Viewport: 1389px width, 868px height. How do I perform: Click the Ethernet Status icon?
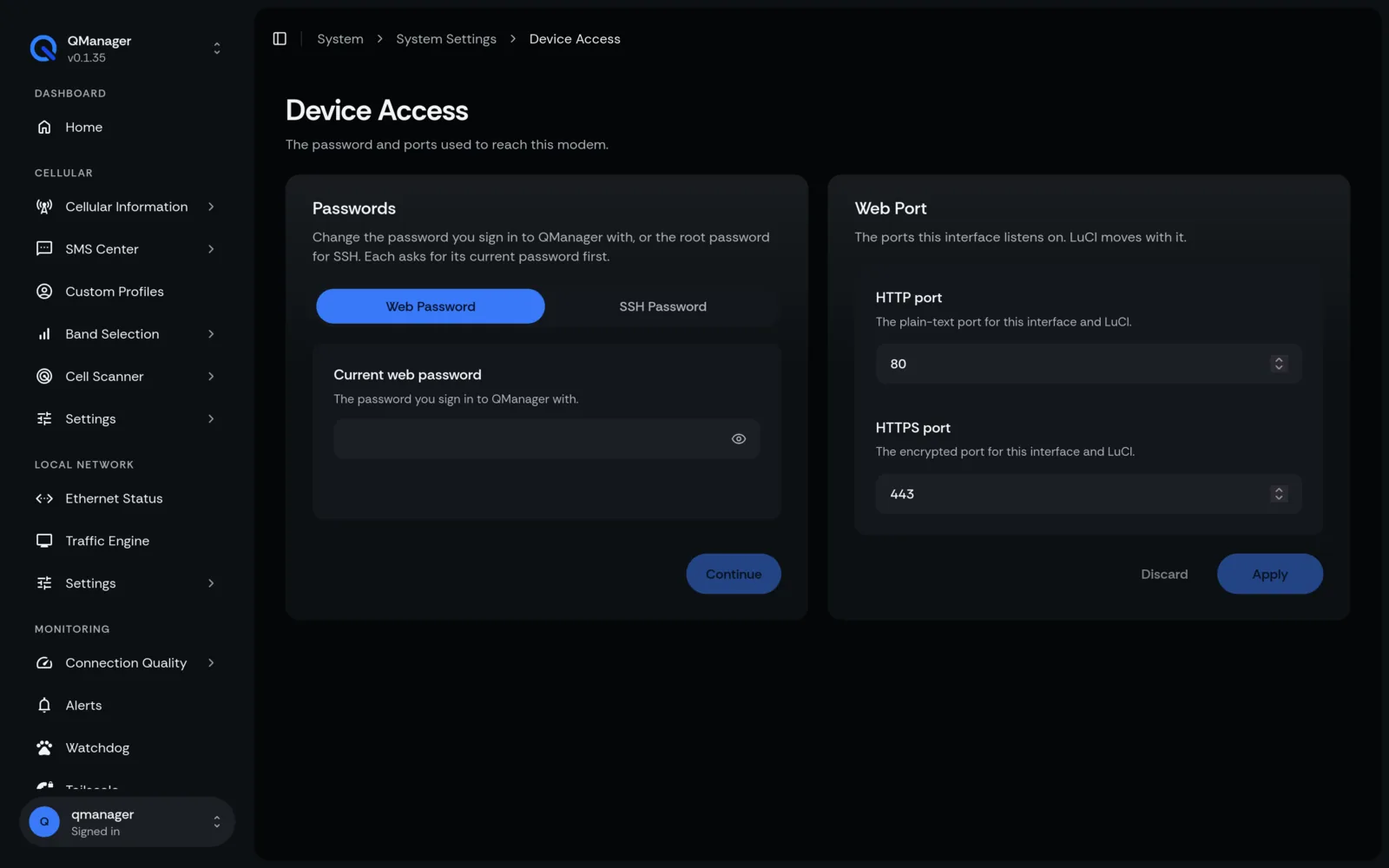(44, 499)
